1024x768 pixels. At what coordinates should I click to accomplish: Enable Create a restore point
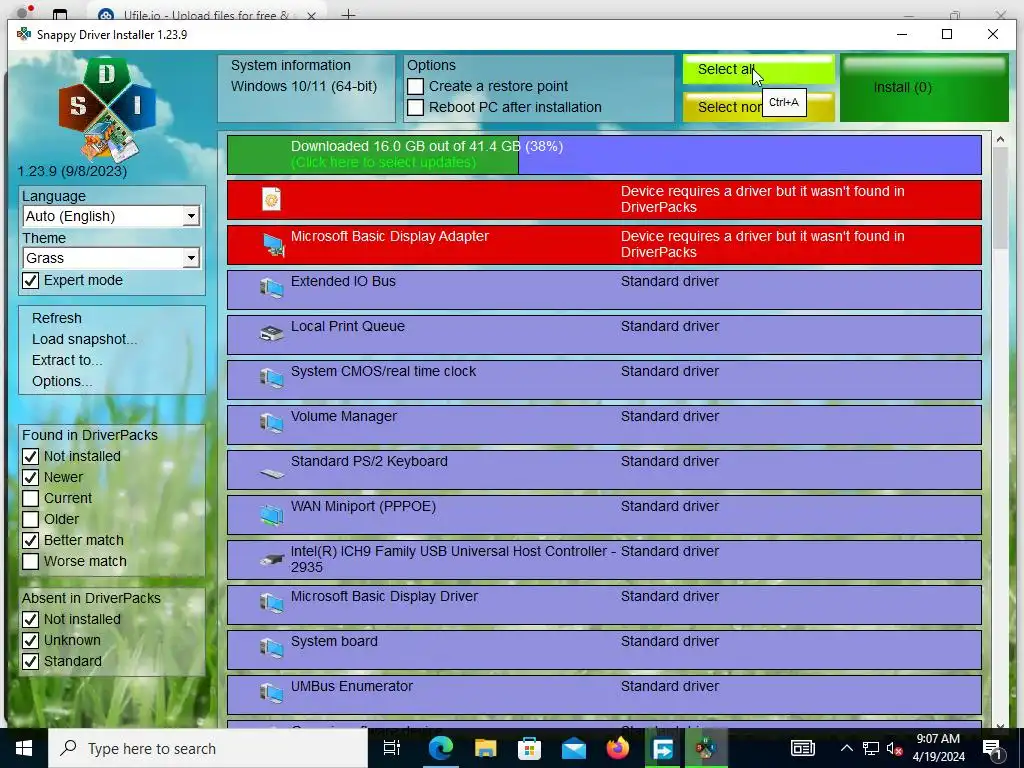point(415,86)
